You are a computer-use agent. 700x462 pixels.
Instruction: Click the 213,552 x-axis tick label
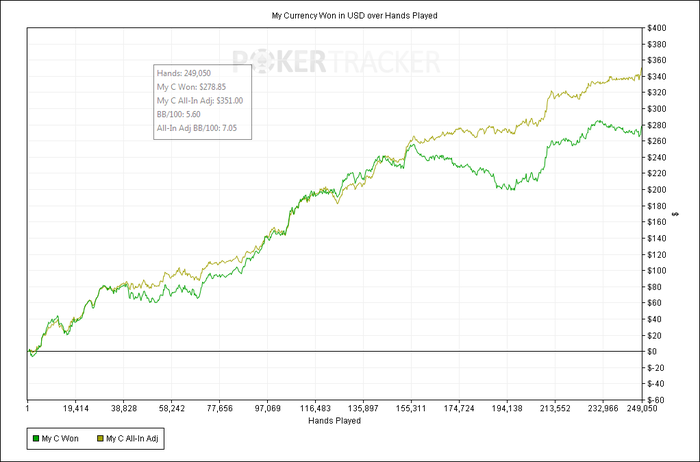(x=555, y=408)
